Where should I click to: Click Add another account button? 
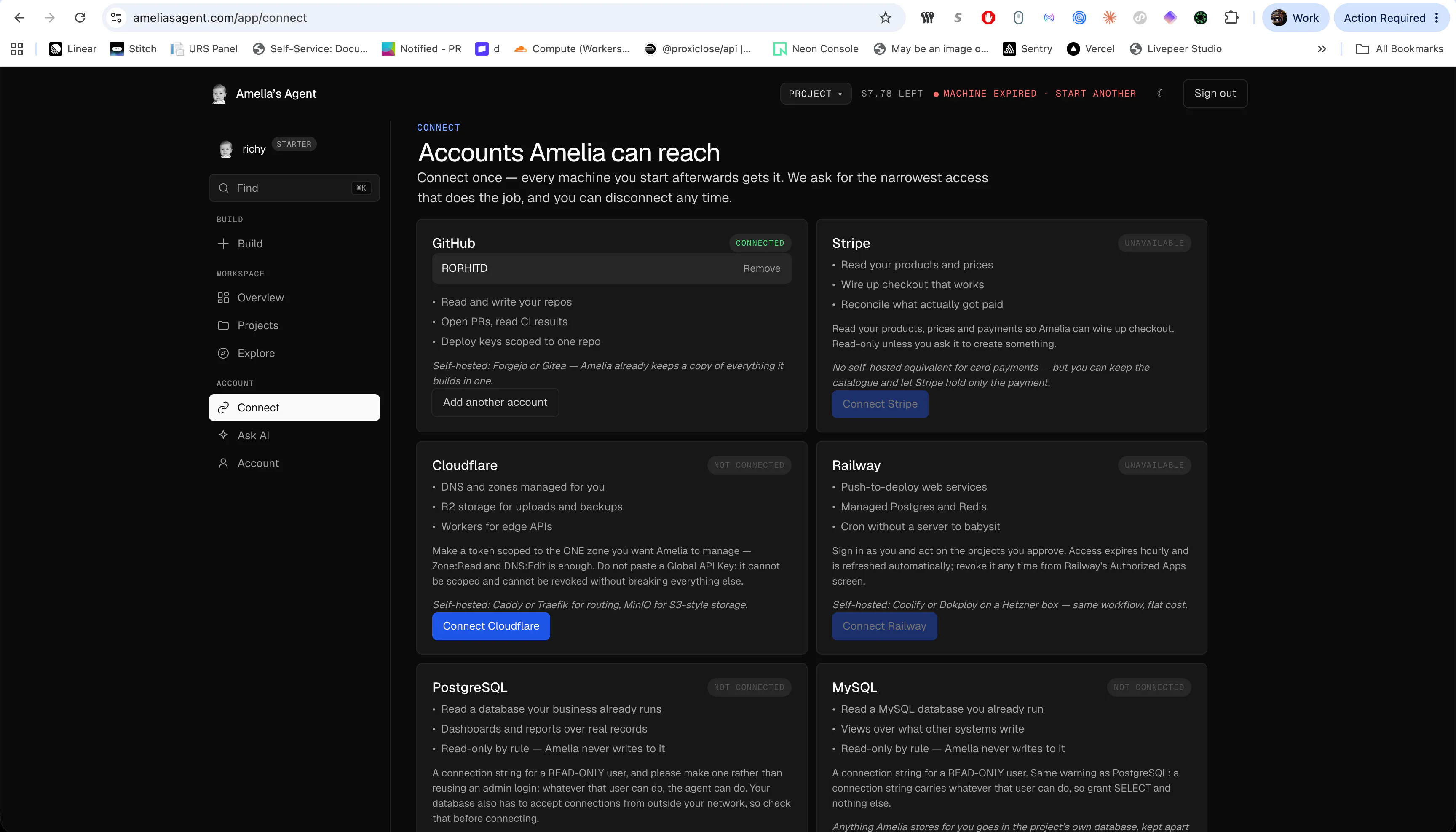pos(495,402)
